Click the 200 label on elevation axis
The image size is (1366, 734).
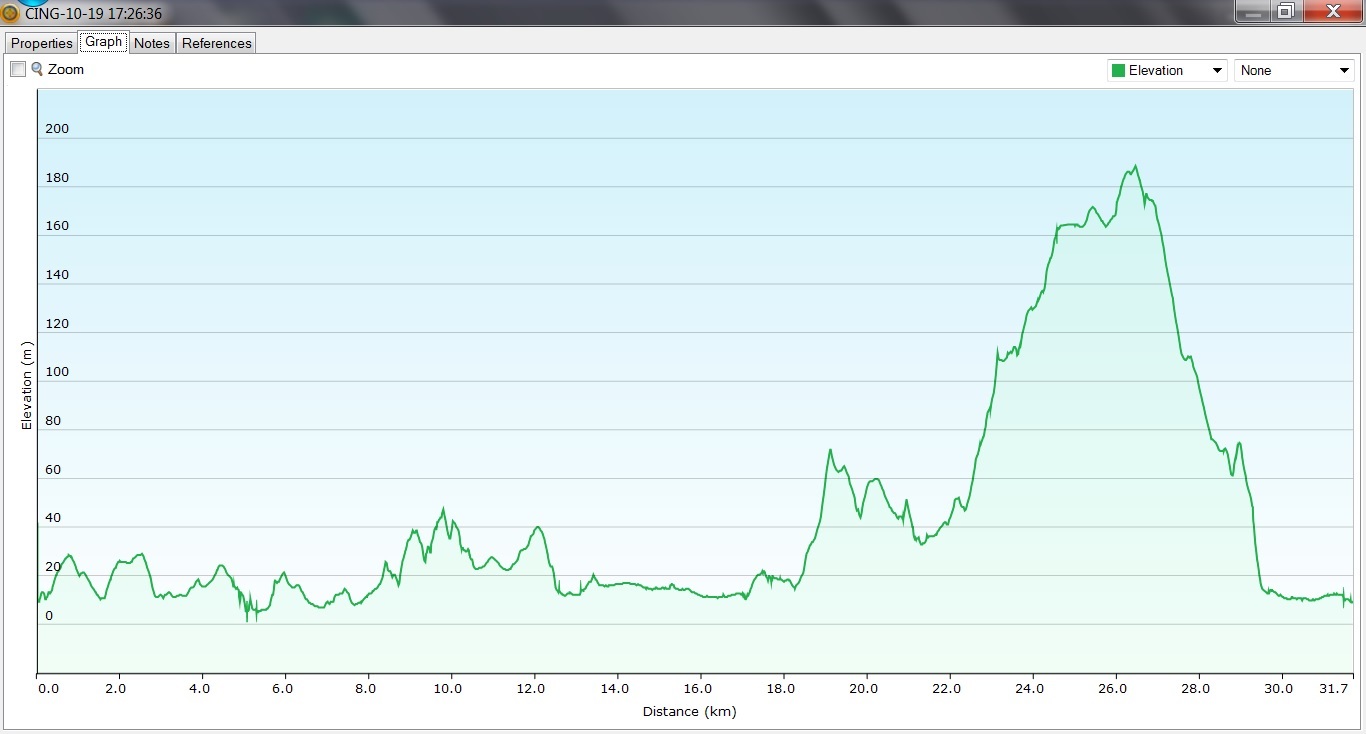(57, 129)
